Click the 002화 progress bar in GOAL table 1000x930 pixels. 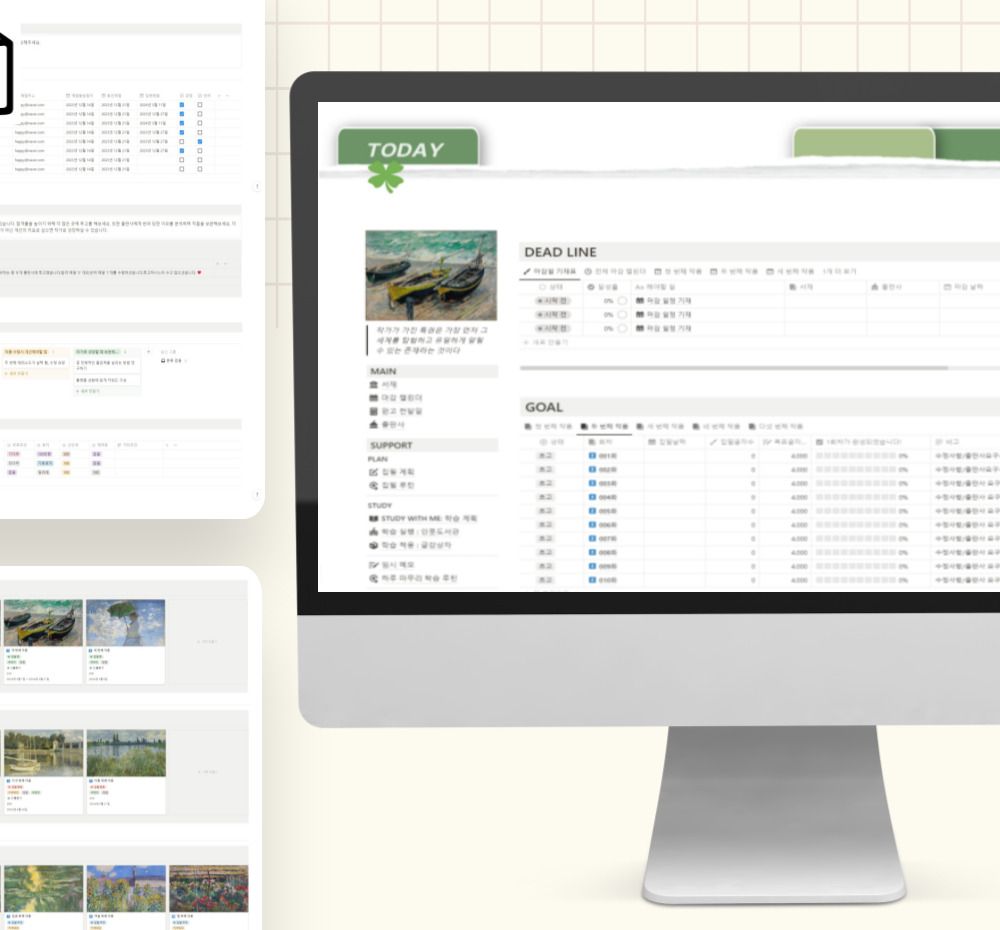click(x=855, y=468)
